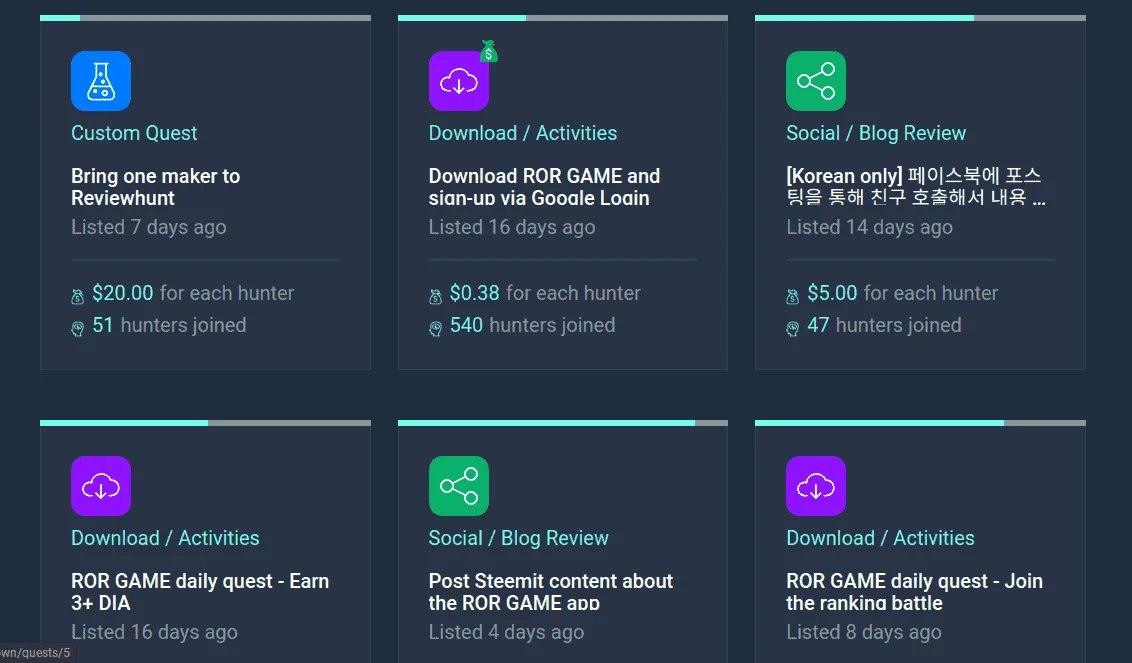Click '$0.38 for each hunter' text
The height and width of the screenshot is (663, 1132).
(x=545, y=293)
